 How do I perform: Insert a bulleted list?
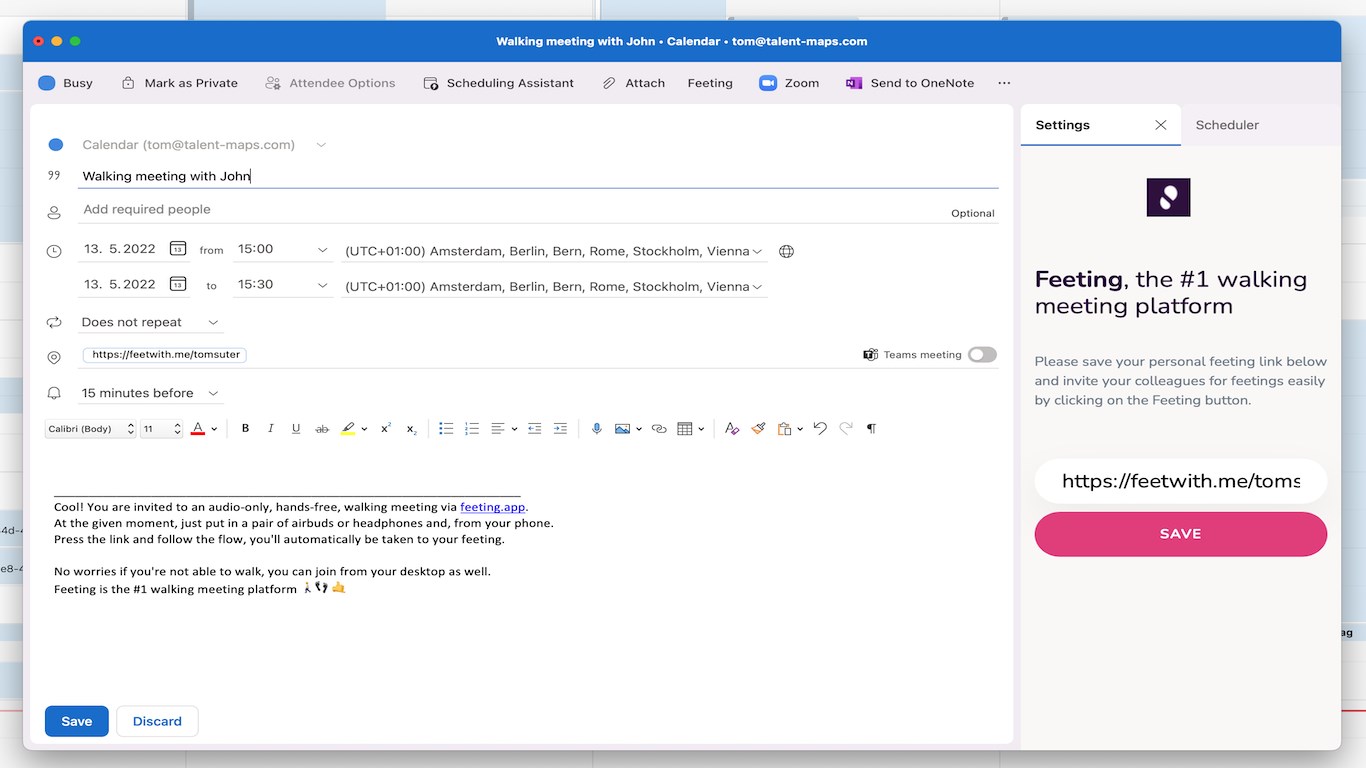click(446, 429)
